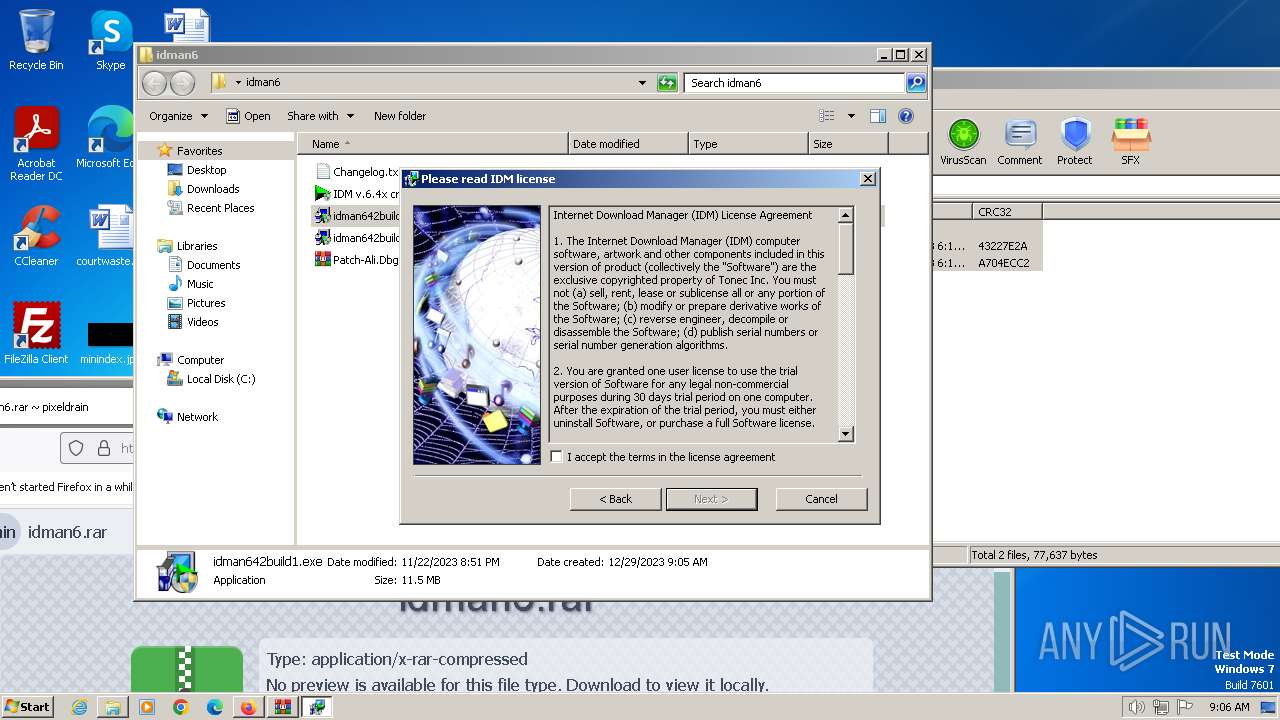
Task: Launch Google Chrome from the taskbar
Action: [x=180, y=707]
